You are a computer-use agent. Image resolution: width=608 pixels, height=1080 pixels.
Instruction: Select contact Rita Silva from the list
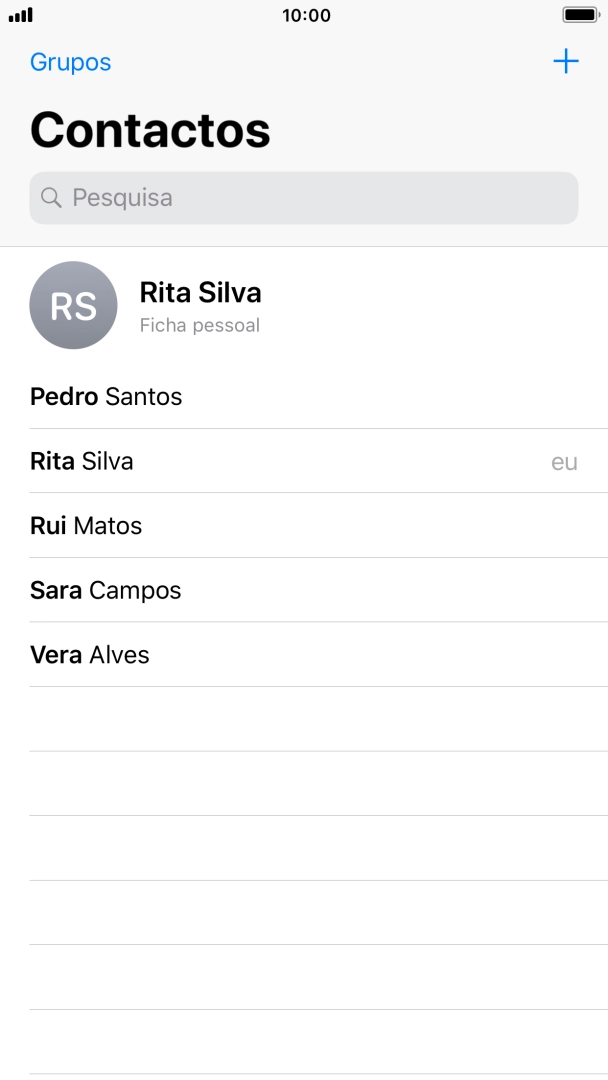coord(81,461)
